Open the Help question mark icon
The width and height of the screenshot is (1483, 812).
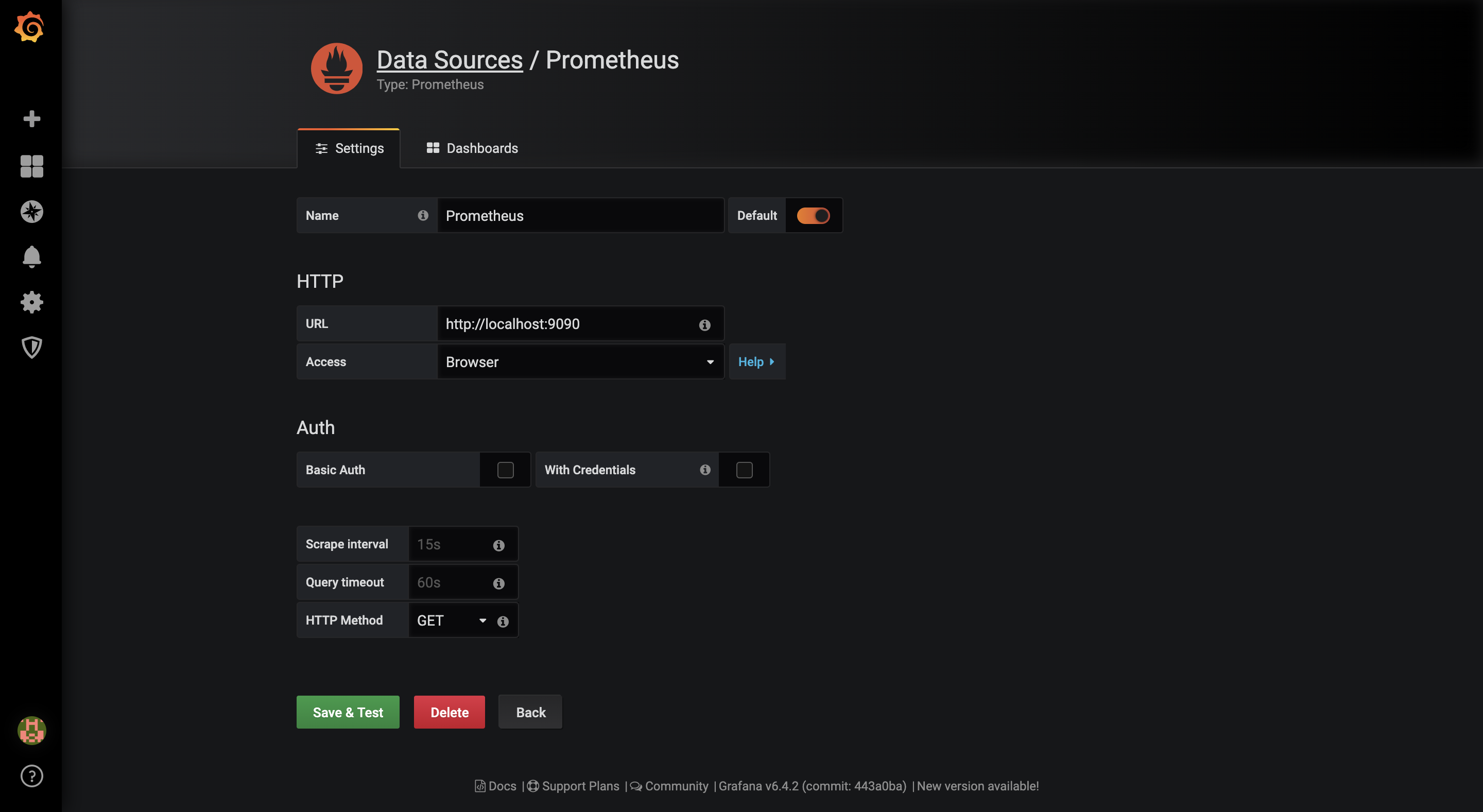click(31, 776)
